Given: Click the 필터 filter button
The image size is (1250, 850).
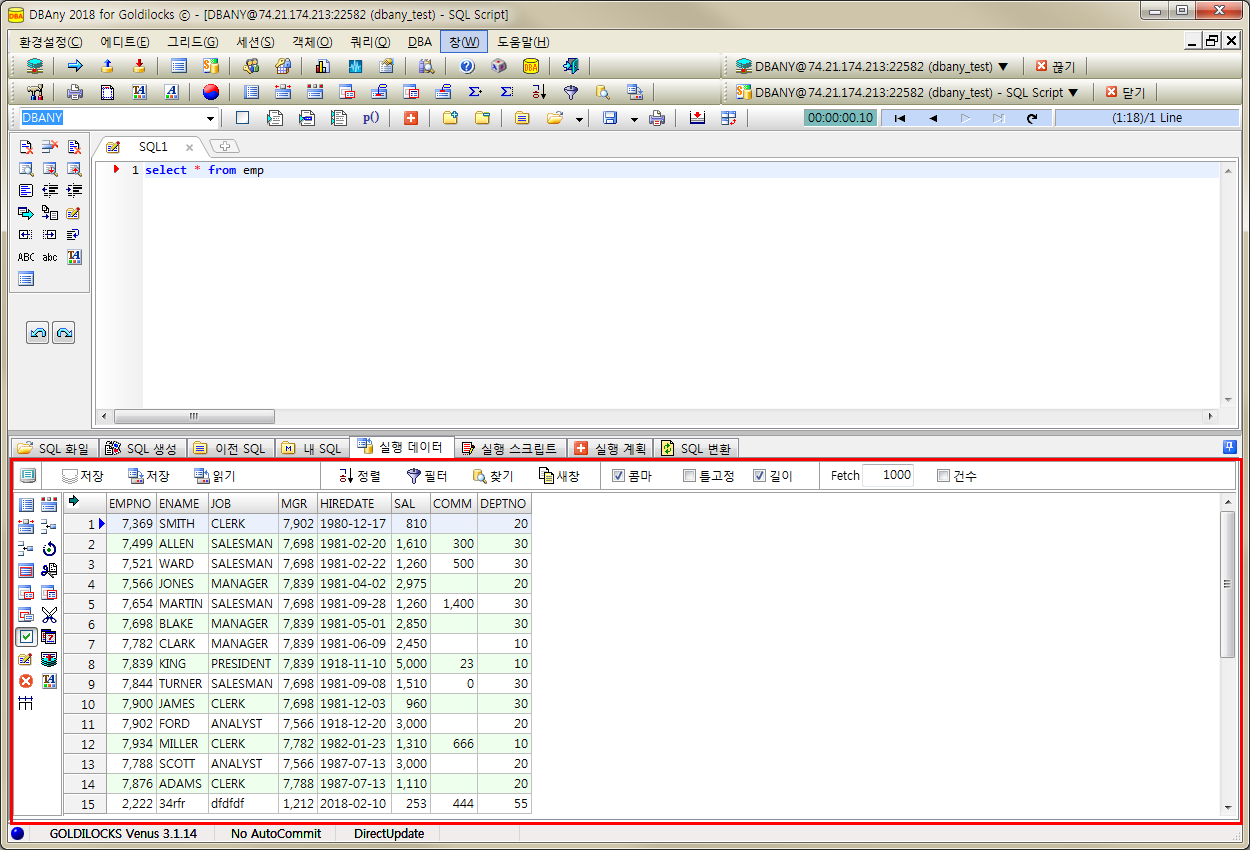Looking at the screenshot, I should tap(426, 476).
